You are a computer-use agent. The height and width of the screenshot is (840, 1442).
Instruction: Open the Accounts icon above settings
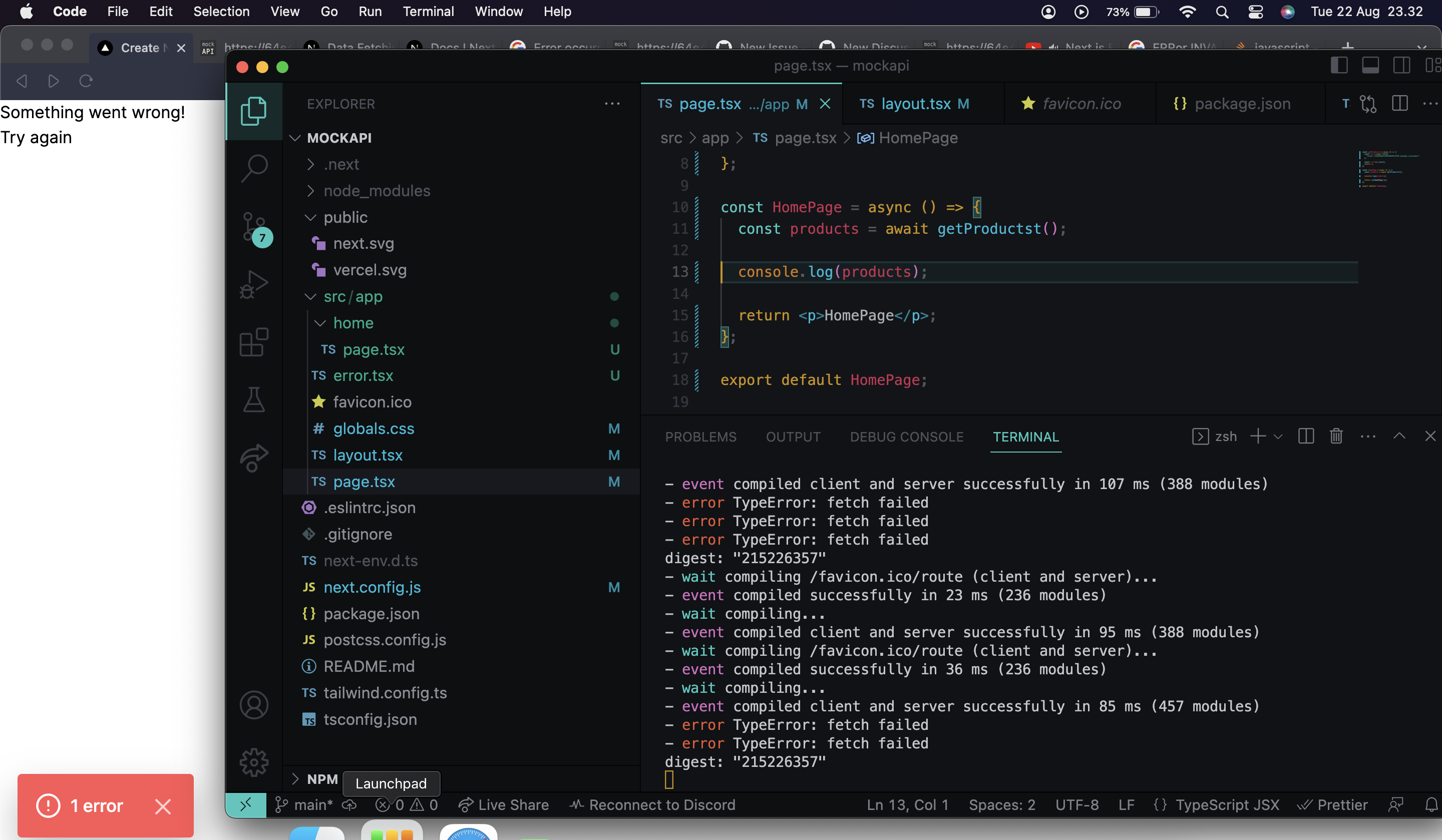(x=253, y=704)
